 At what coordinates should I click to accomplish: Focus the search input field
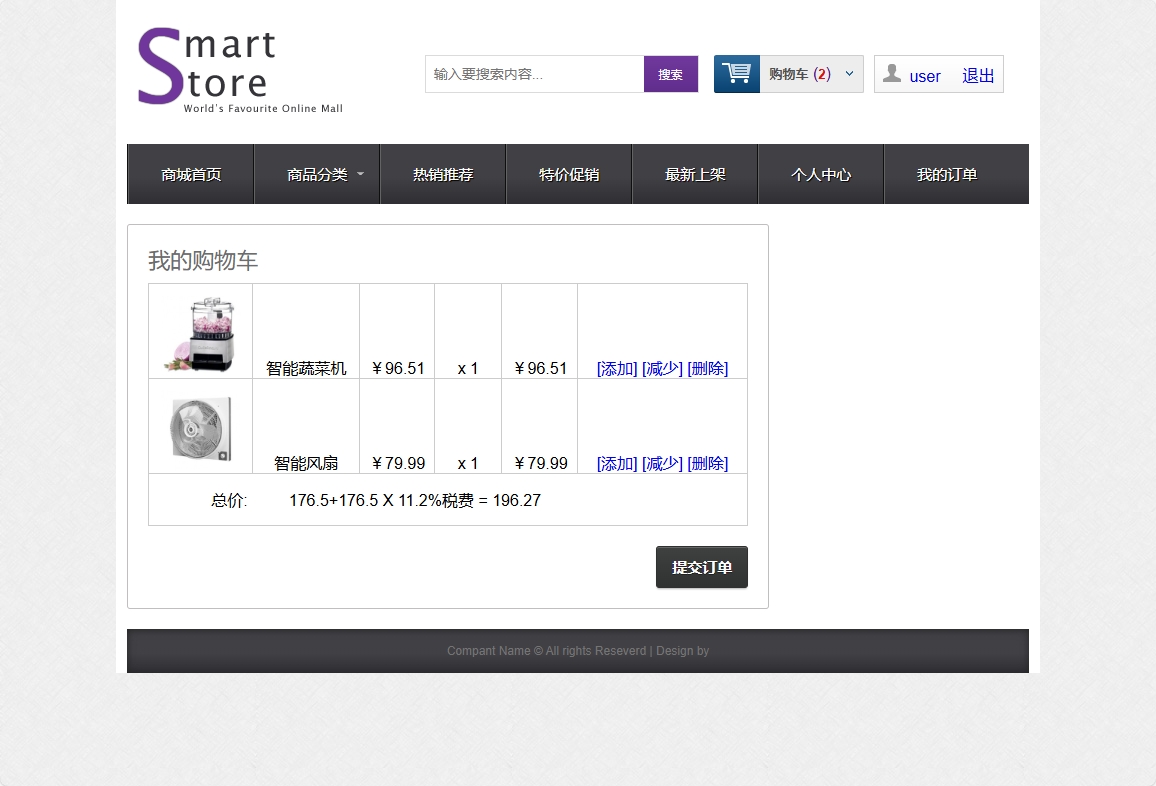(x=534, y=75)
